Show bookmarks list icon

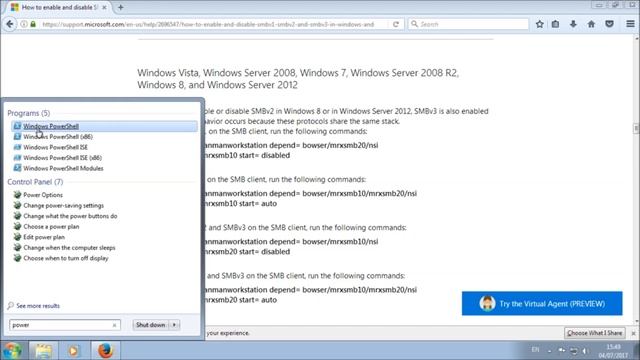(556, 24)
